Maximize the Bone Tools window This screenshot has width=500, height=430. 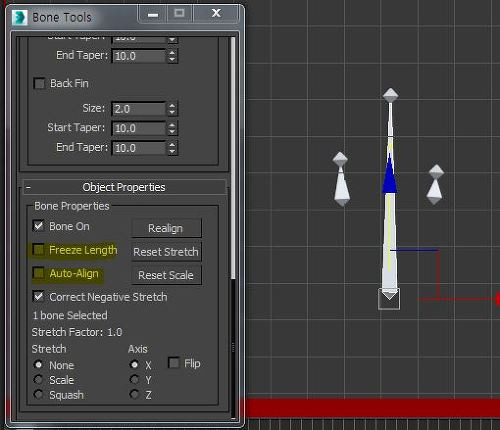tap(179, 14)
